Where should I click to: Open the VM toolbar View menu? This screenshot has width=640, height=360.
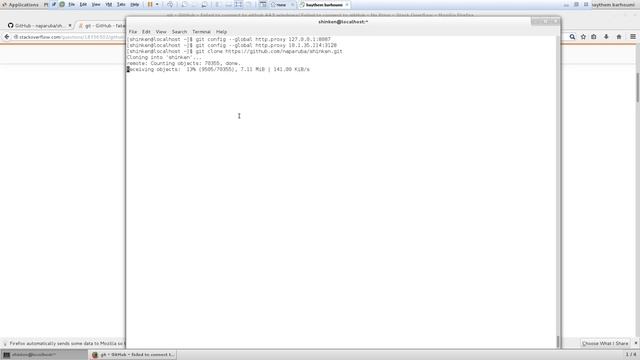[96, 4]
